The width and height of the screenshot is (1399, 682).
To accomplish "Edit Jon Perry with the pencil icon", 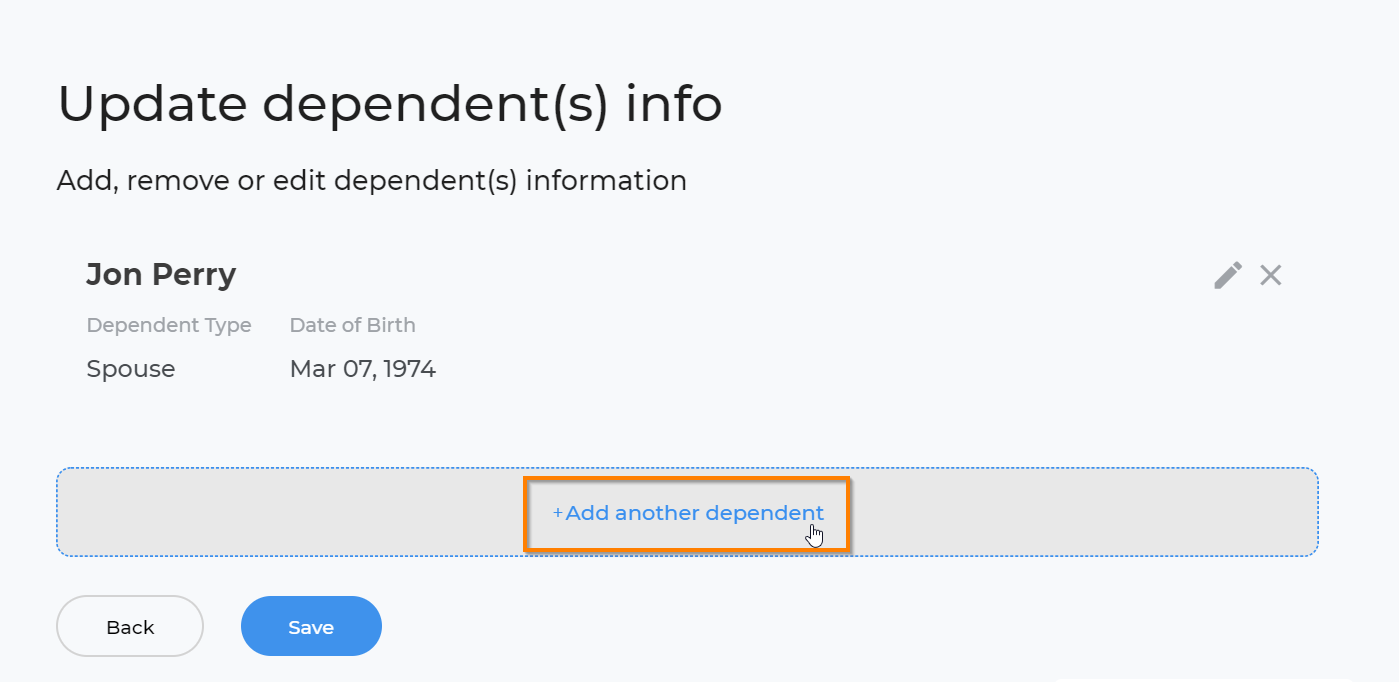I will pos(1228,275).
